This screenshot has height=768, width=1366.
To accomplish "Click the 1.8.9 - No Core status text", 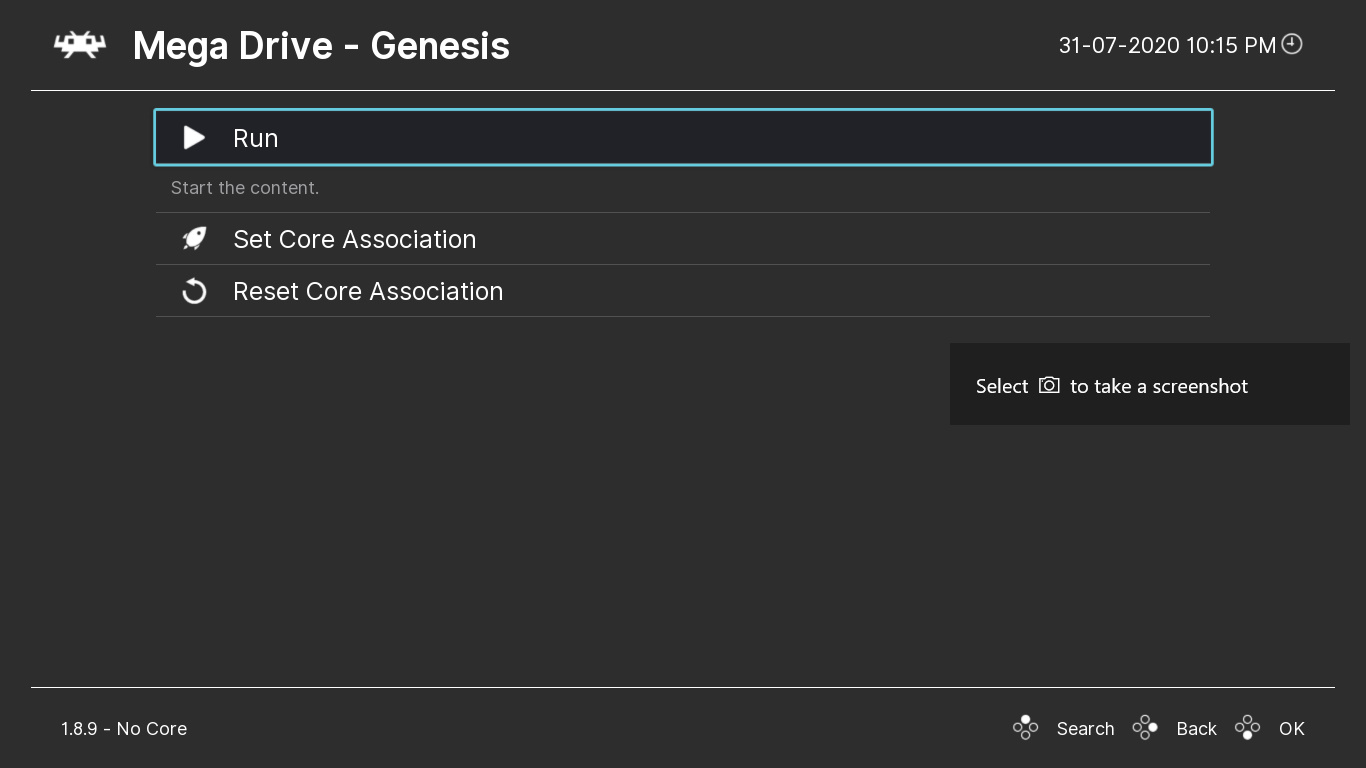I will click(x=124, y=728).
